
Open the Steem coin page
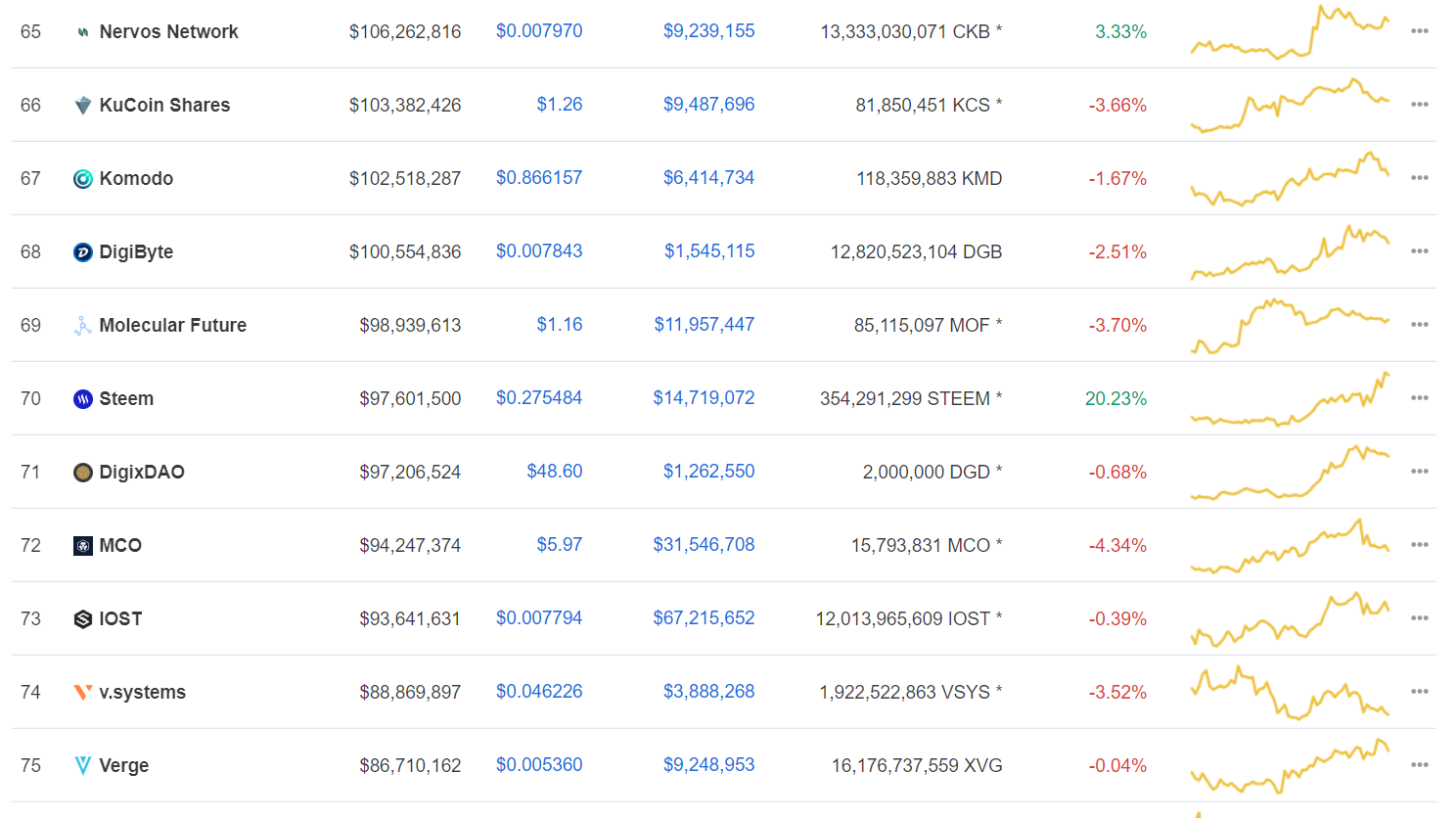point(126,398)
